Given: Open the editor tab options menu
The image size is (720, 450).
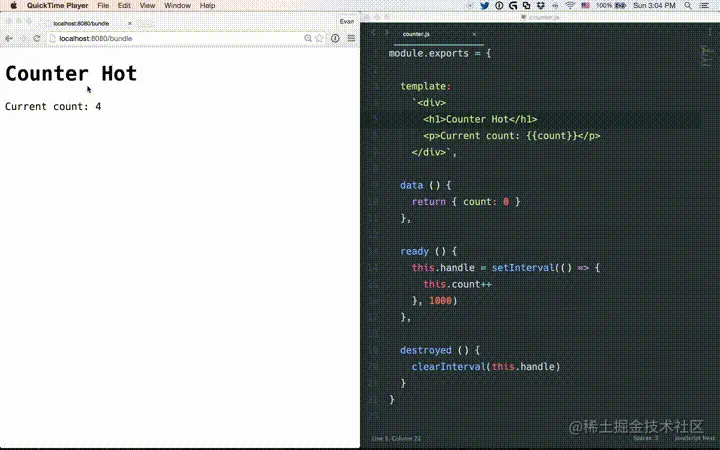Looking at the screenshot, I should coord(710,32).
